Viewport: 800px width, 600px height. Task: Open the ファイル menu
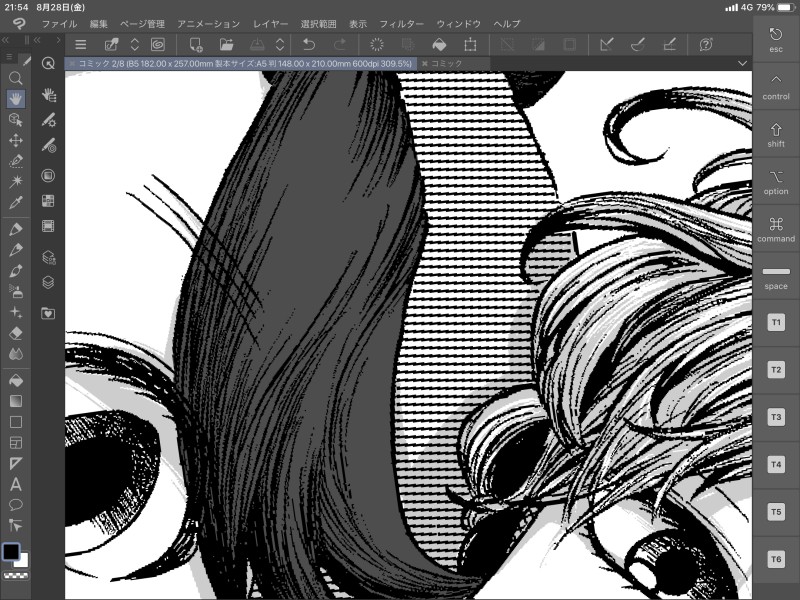pos(59,24)
